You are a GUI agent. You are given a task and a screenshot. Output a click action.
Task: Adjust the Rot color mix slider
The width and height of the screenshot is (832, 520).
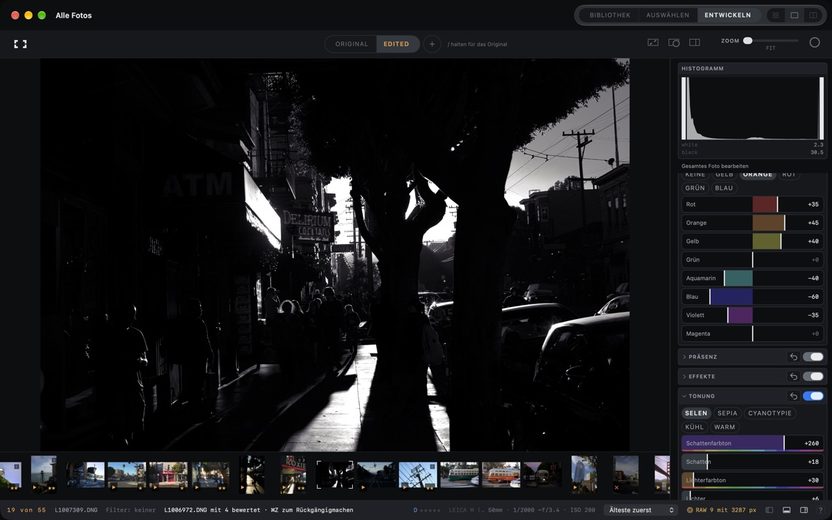(752, 204)
